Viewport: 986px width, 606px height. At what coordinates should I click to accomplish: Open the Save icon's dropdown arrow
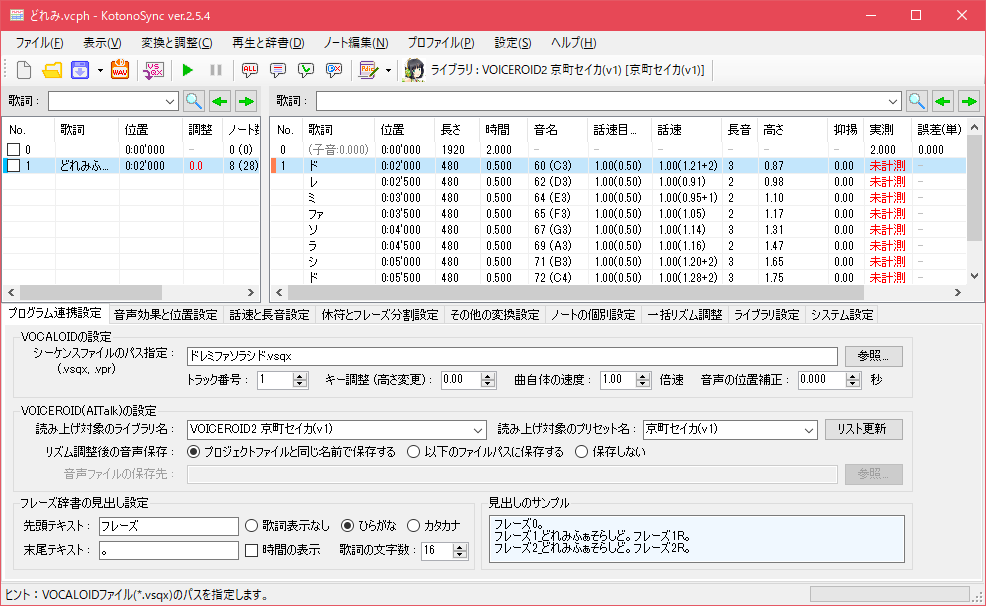coord(98,70)
